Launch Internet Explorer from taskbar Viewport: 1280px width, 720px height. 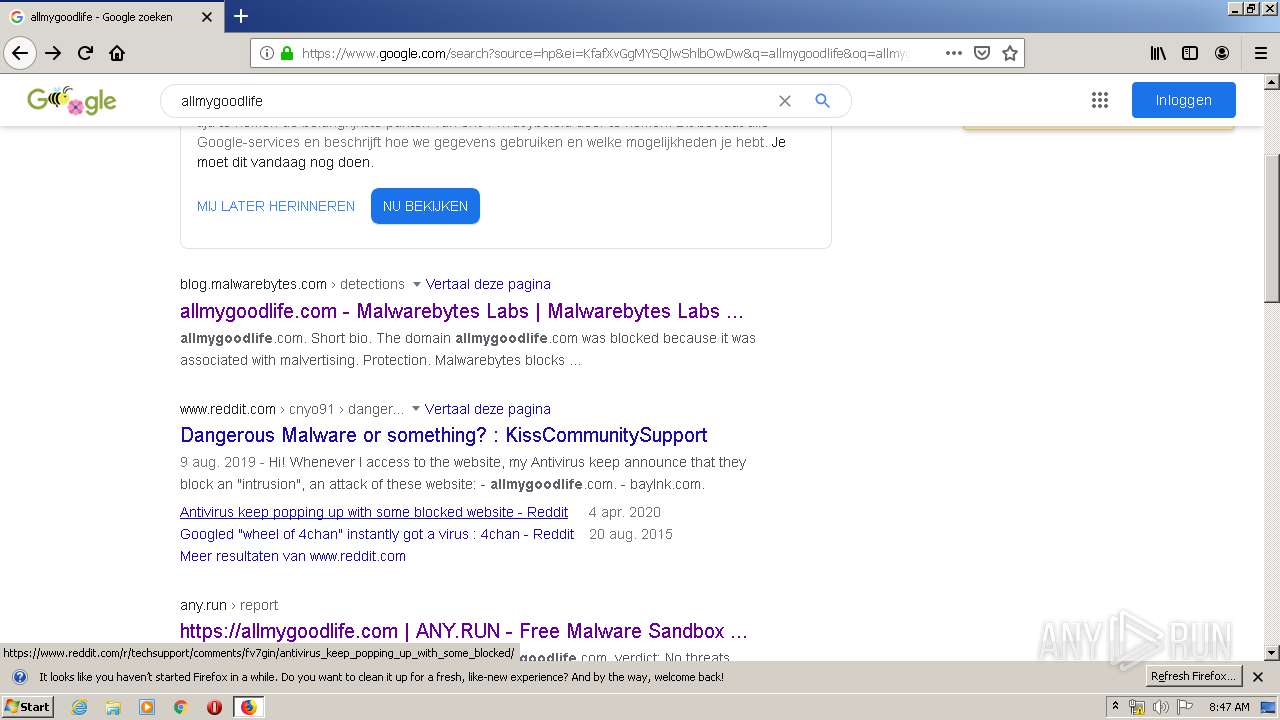coord(79,707)
